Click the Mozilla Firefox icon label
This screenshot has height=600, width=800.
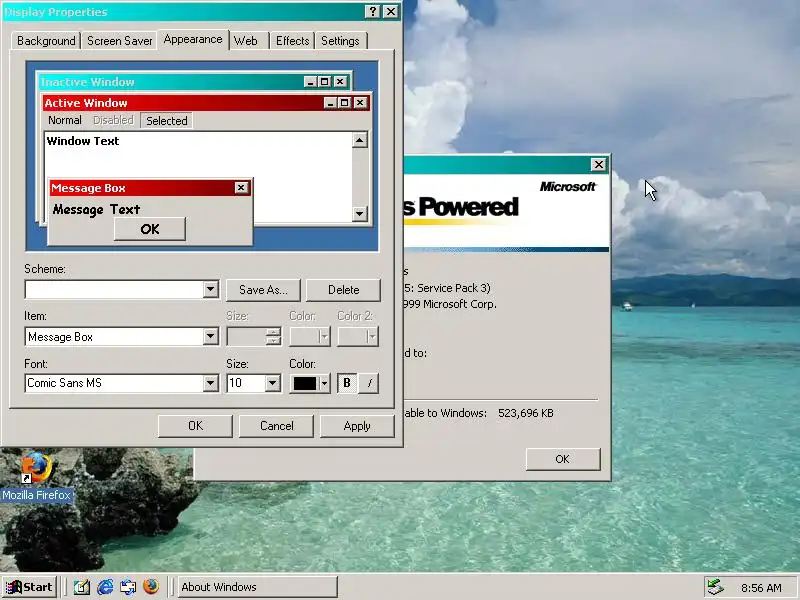point(36,495)
